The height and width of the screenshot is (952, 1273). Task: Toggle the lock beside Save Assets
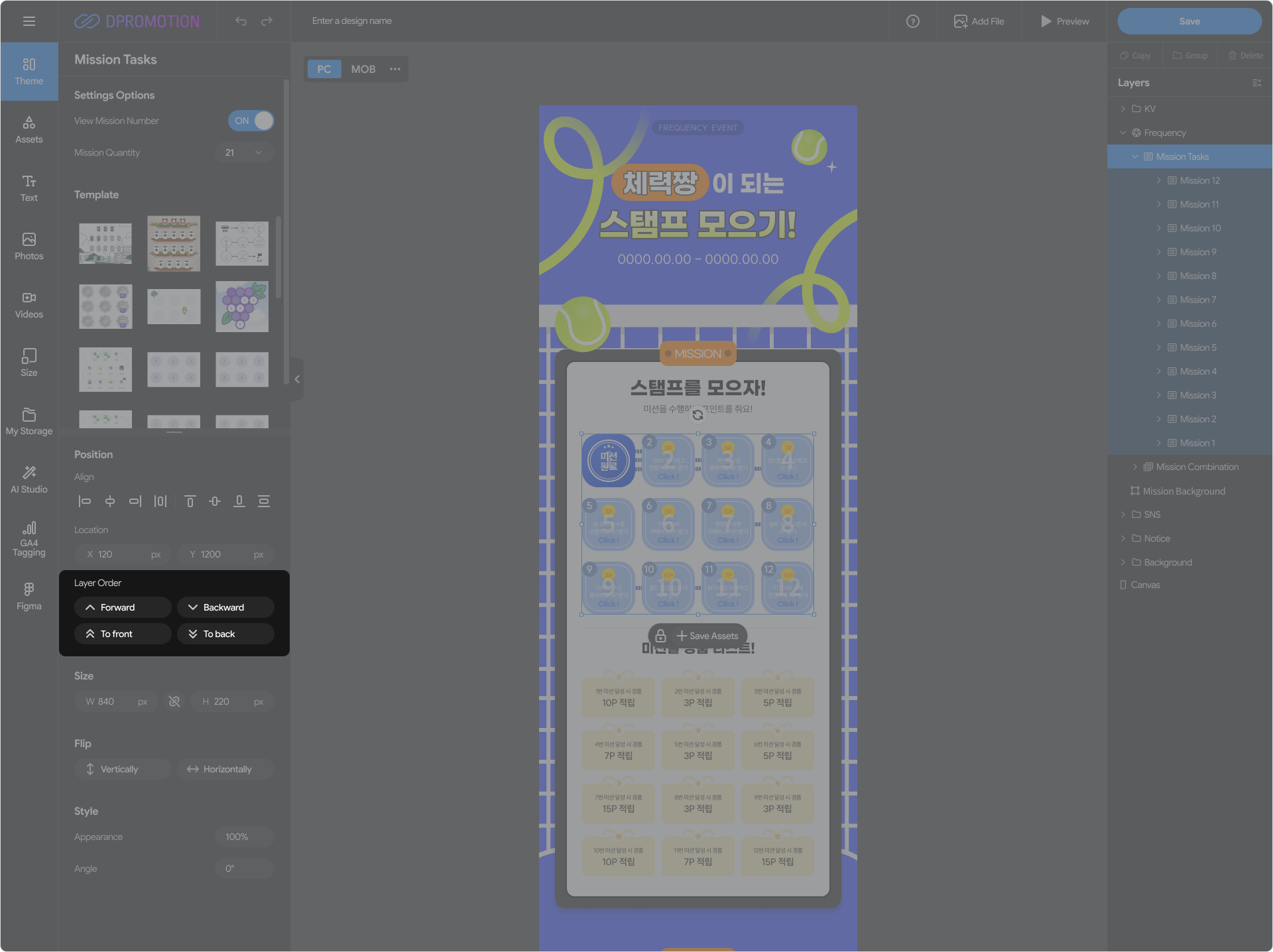click(660, 636)
